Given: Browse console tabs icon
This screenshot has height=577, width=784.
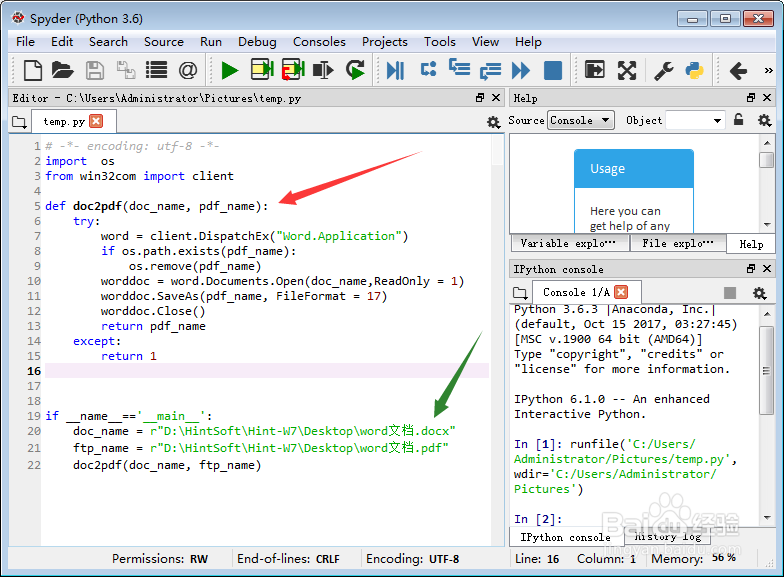Looking at the screenshot, I should (520, 292).
